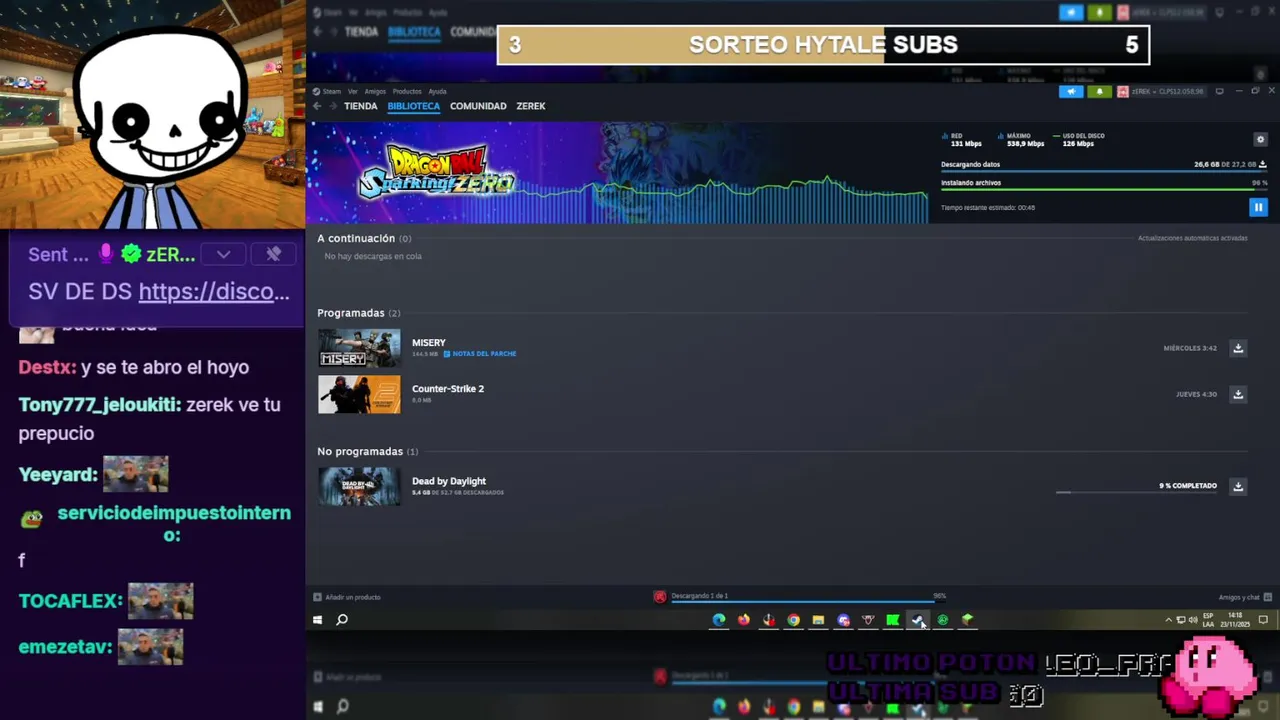
Task: Click Descargando 1 de 1 status bar
Action: [800, 597]
